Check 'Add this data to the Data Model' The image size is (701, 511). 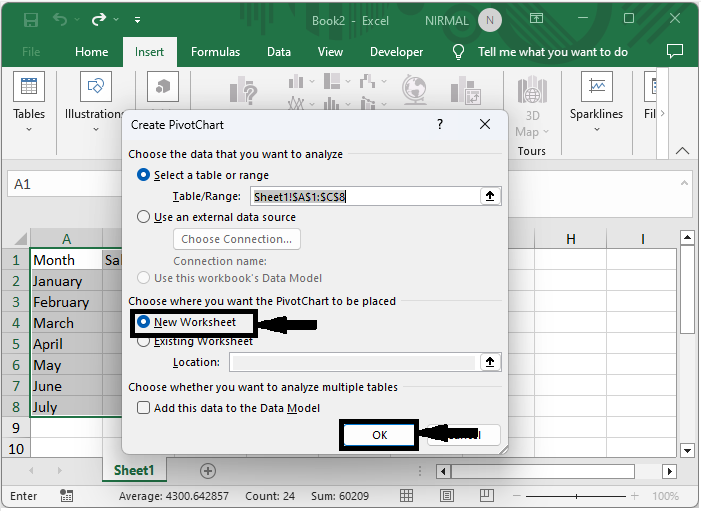click(x=143, y=408)
